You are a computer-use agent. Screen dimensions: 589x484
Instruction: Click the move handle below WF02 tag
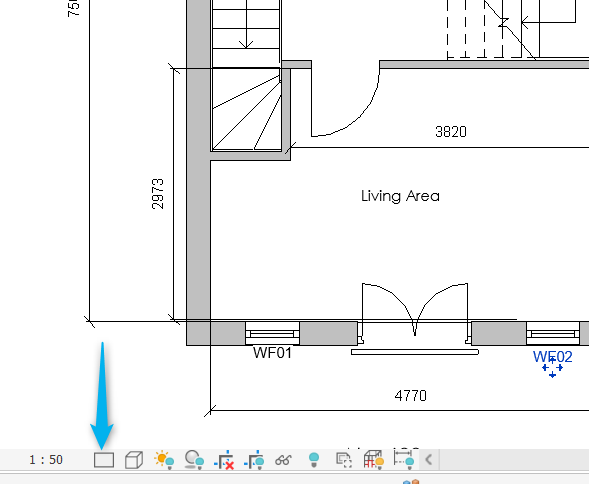point(553,368)
